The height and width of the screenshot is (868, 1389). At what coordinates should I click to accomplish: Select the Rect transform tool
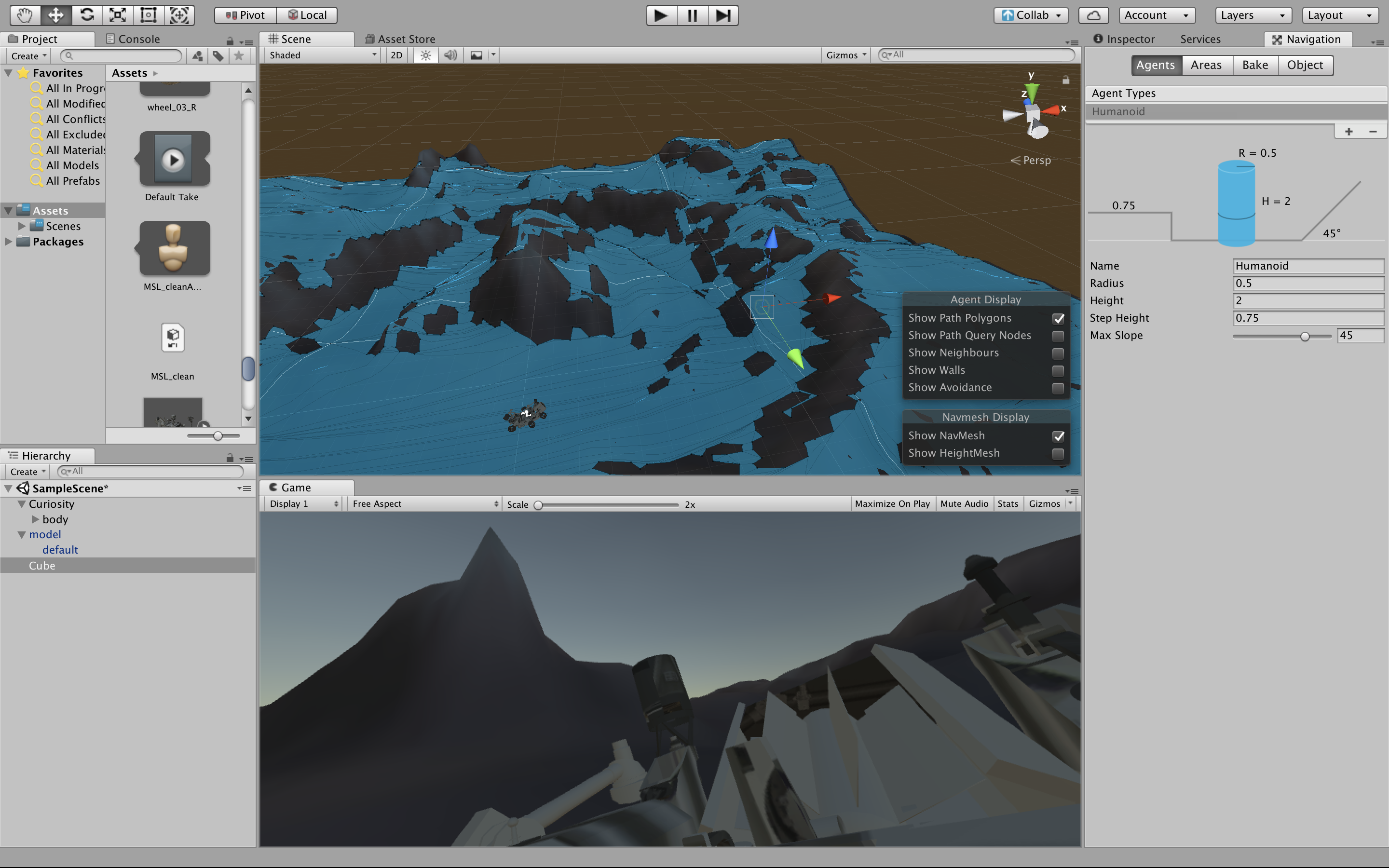pos(149,15)
